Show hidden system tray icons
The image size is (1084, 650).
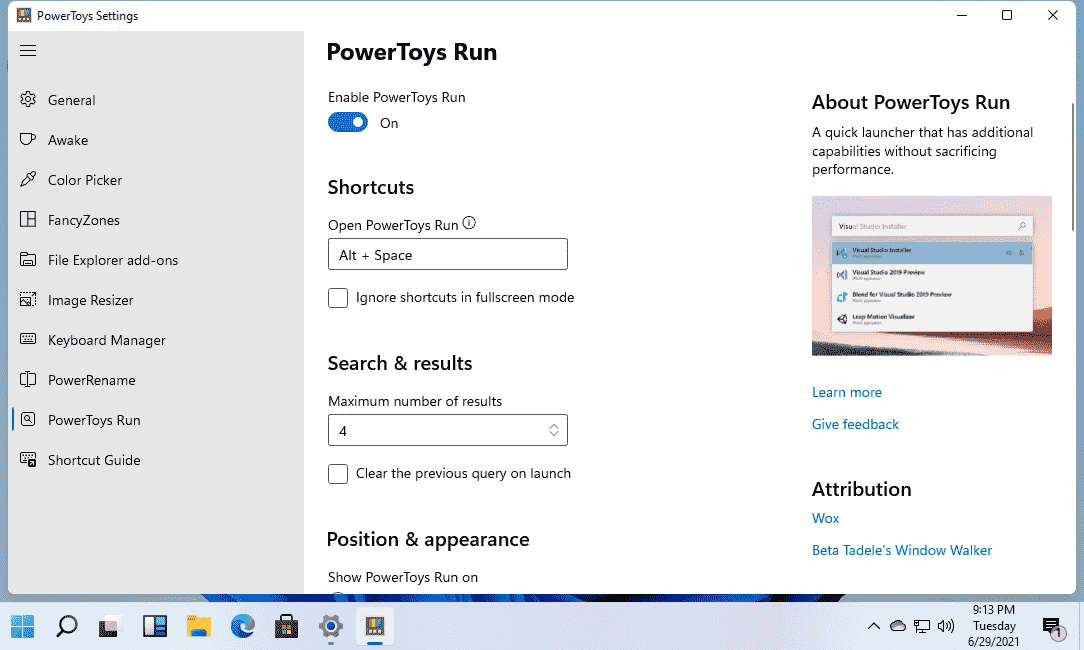874,626
